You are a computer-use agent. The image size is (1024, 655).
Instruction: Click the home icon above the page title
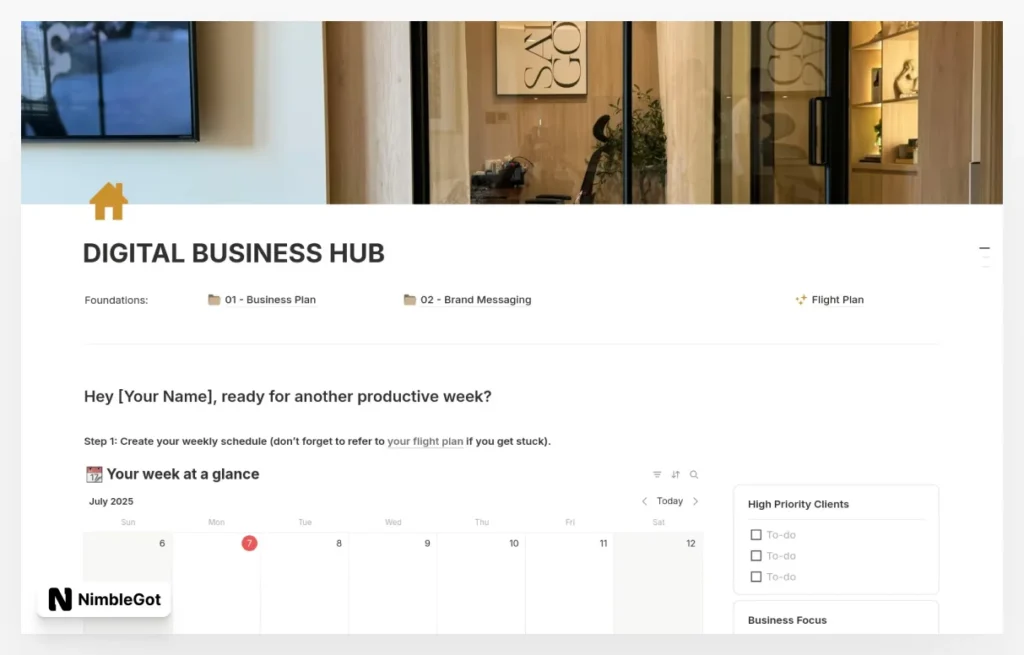107,201
